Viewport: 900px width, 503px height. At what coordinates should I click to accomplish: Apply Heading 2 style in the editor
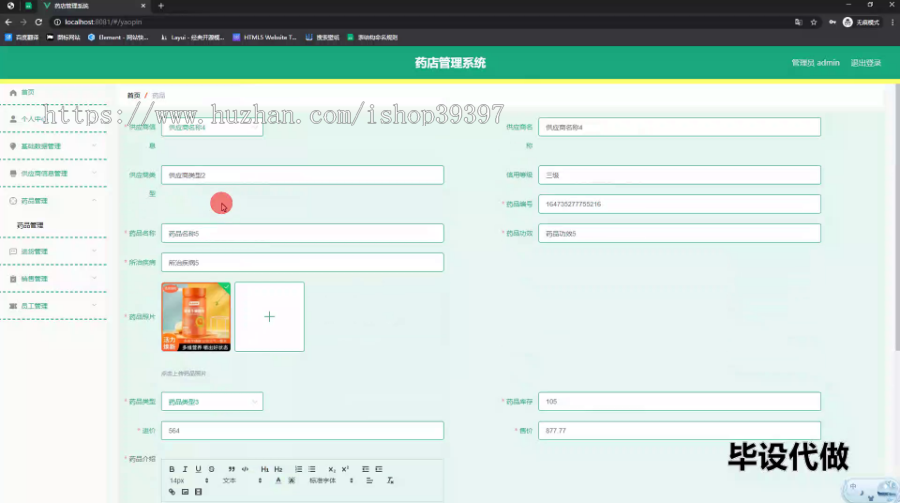pos(278,469)
